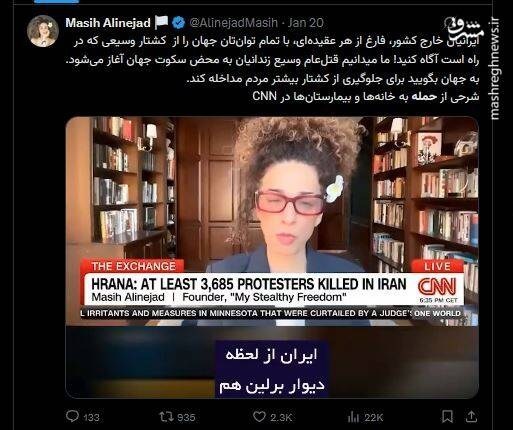The width and height of the screenshot is (513, 430).
Task: Open the @AlinejadMasih handle link
Action: (x=233, y=23)
